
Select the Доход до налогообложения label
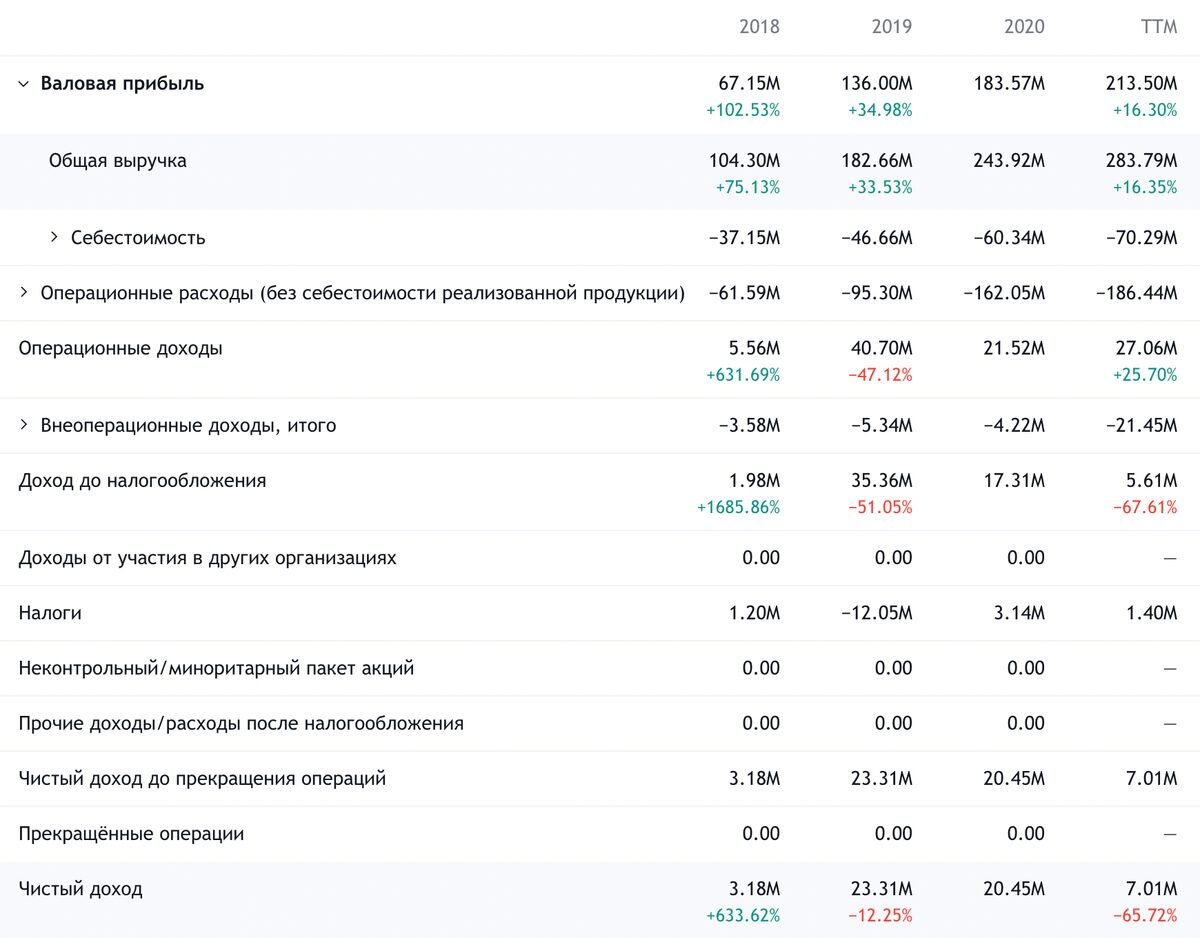(143, 481)
